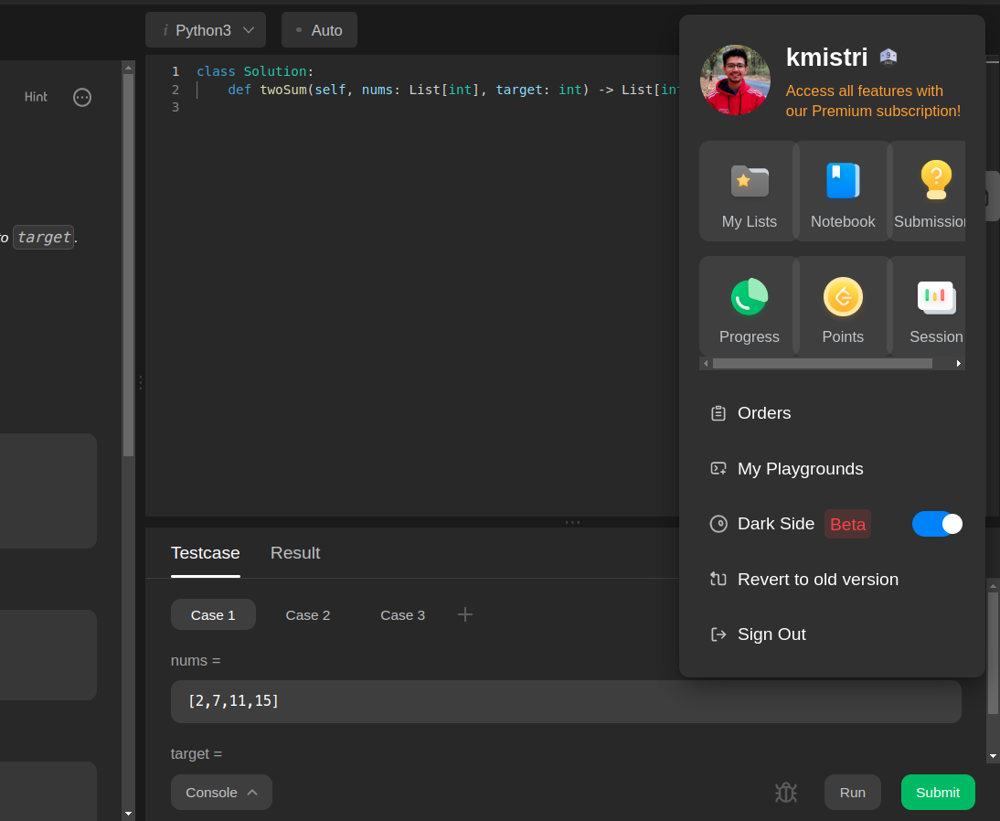
Task: Expand the Console panel
Action: pyautogui.click(x=221, y=792)
